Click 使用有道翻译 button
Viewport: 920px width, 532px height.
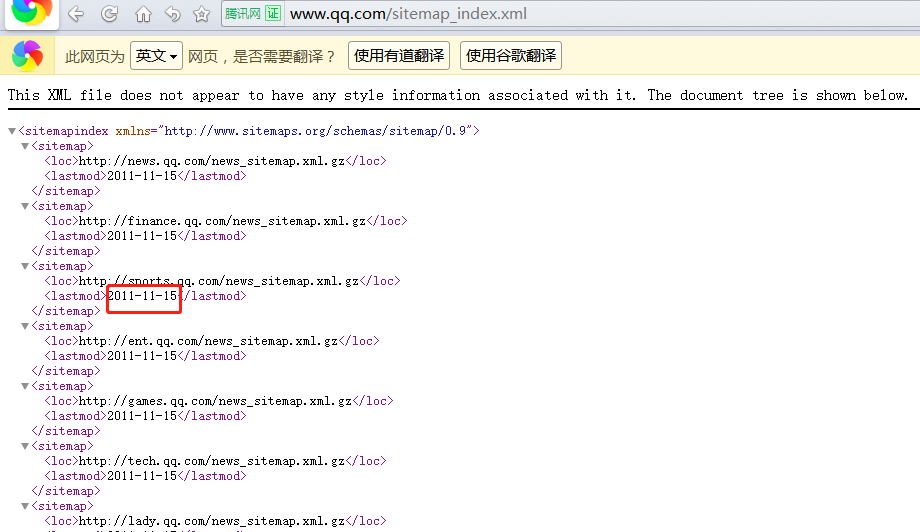point(399,56)
